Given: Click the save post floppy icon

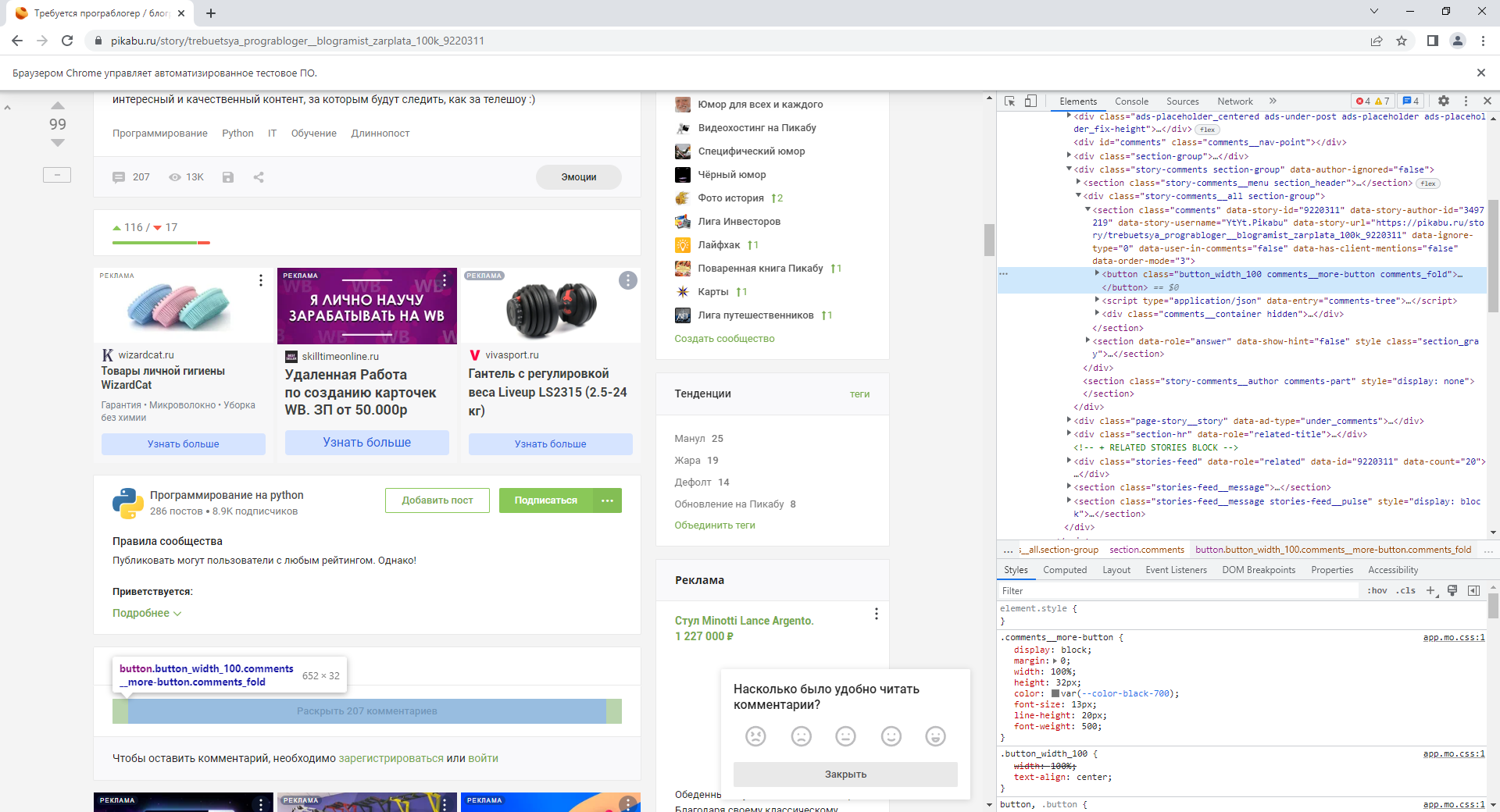Looking at the screenshot, I should pos(228,177).
